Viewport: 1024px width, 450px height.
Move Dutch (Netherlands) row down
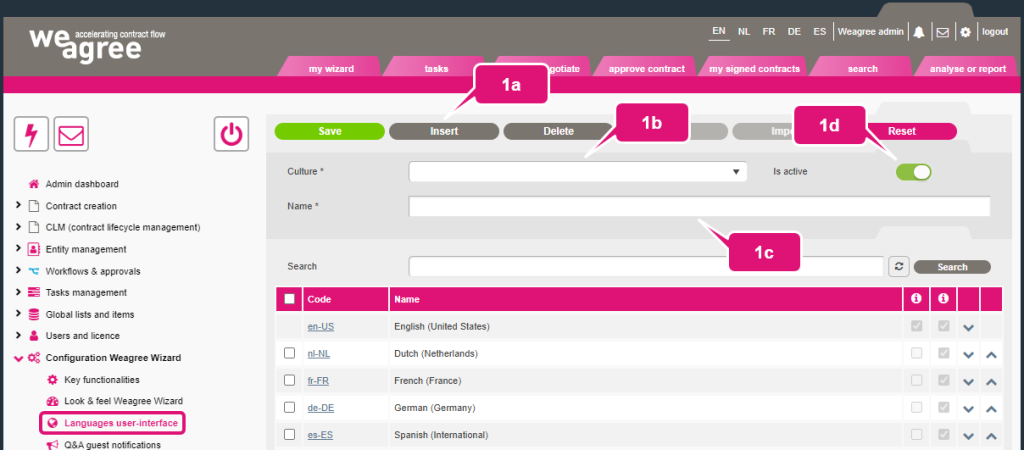968,355
